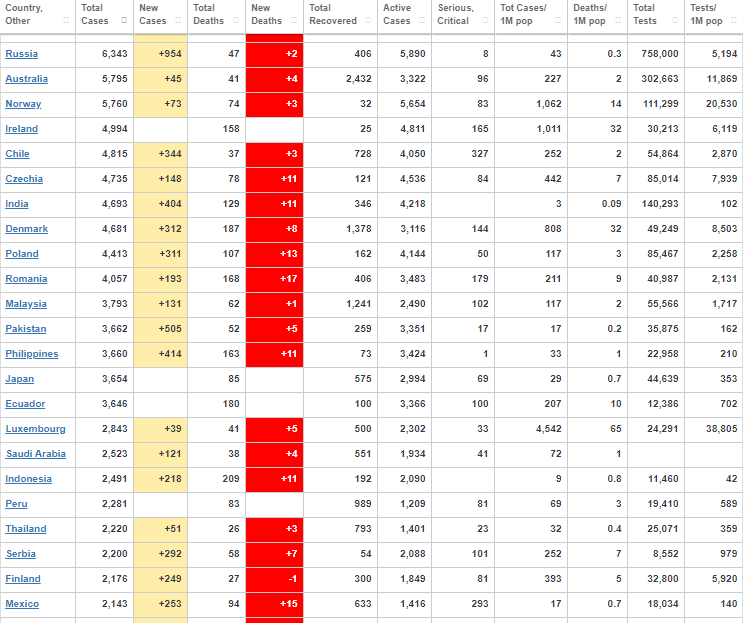The image size is (744, 623).
Task: Click the Total Tests column sort icon
Action: (x=675, y=20)
